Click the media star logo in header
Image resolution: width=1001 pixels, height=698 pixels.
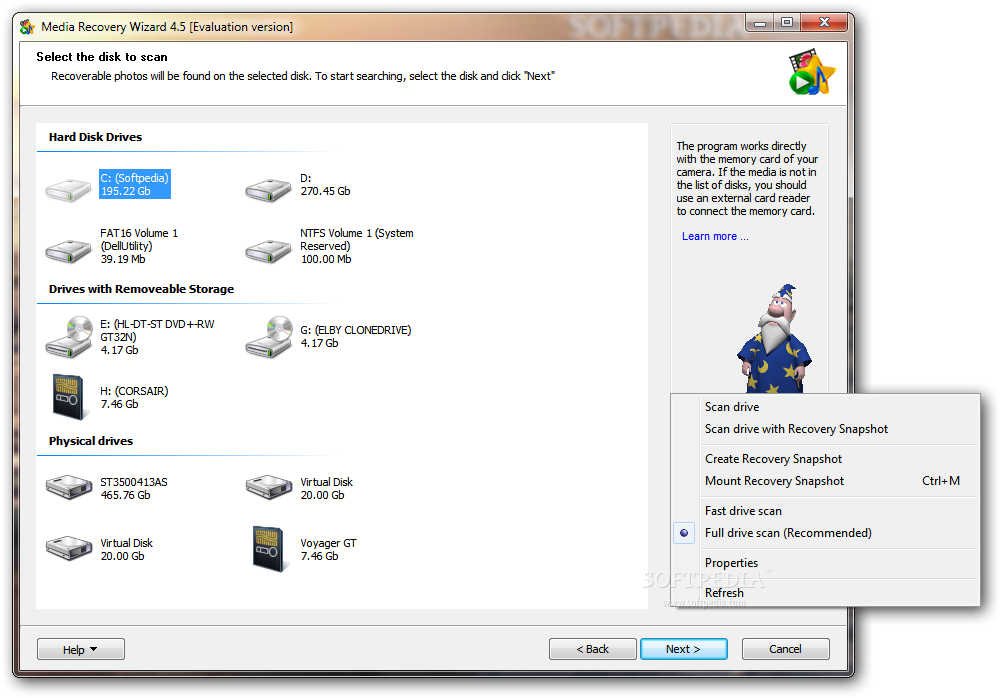[x=811, y=72]
